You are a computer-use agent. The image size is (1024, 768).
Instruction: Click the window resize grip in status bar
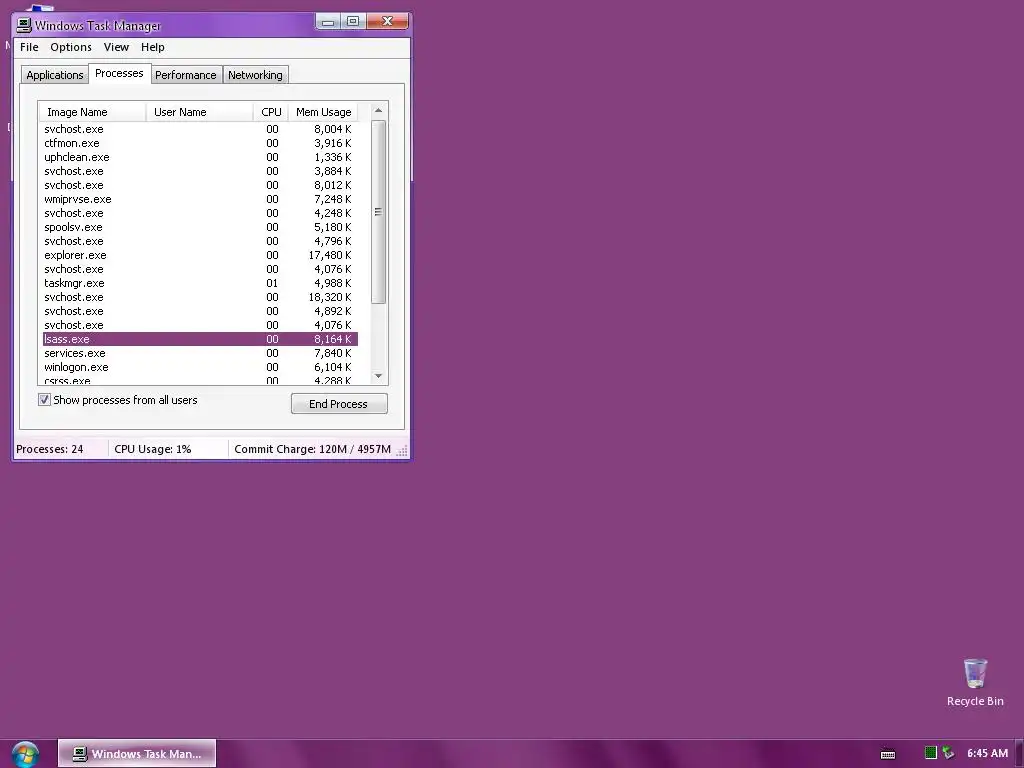click(402, 451)
